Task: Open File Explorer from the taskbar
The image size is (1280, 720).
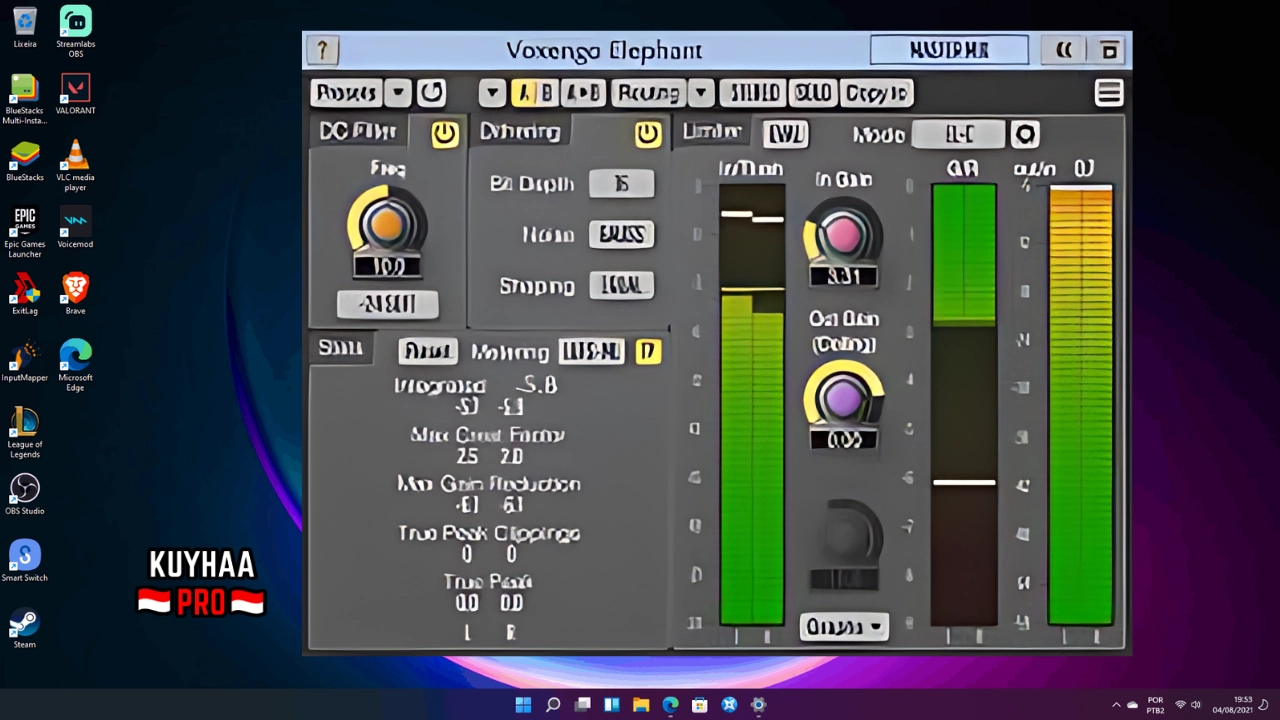Action: (x=641, y=705)
